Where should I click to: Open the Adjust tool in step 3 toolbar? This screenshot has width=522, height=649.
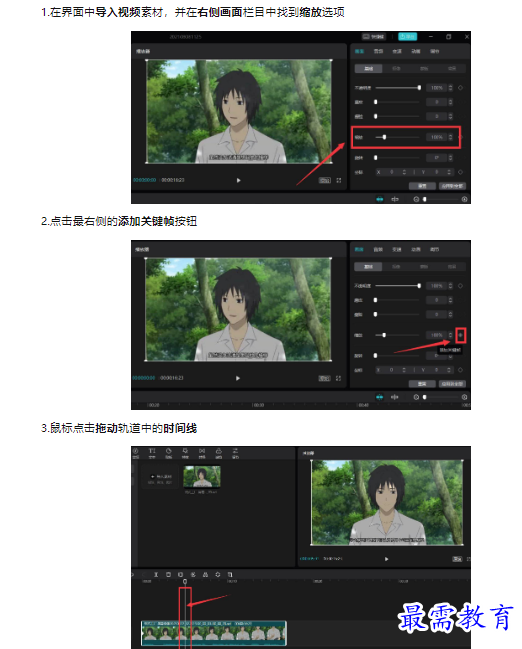pyautogui.click(x=235, y=453)
